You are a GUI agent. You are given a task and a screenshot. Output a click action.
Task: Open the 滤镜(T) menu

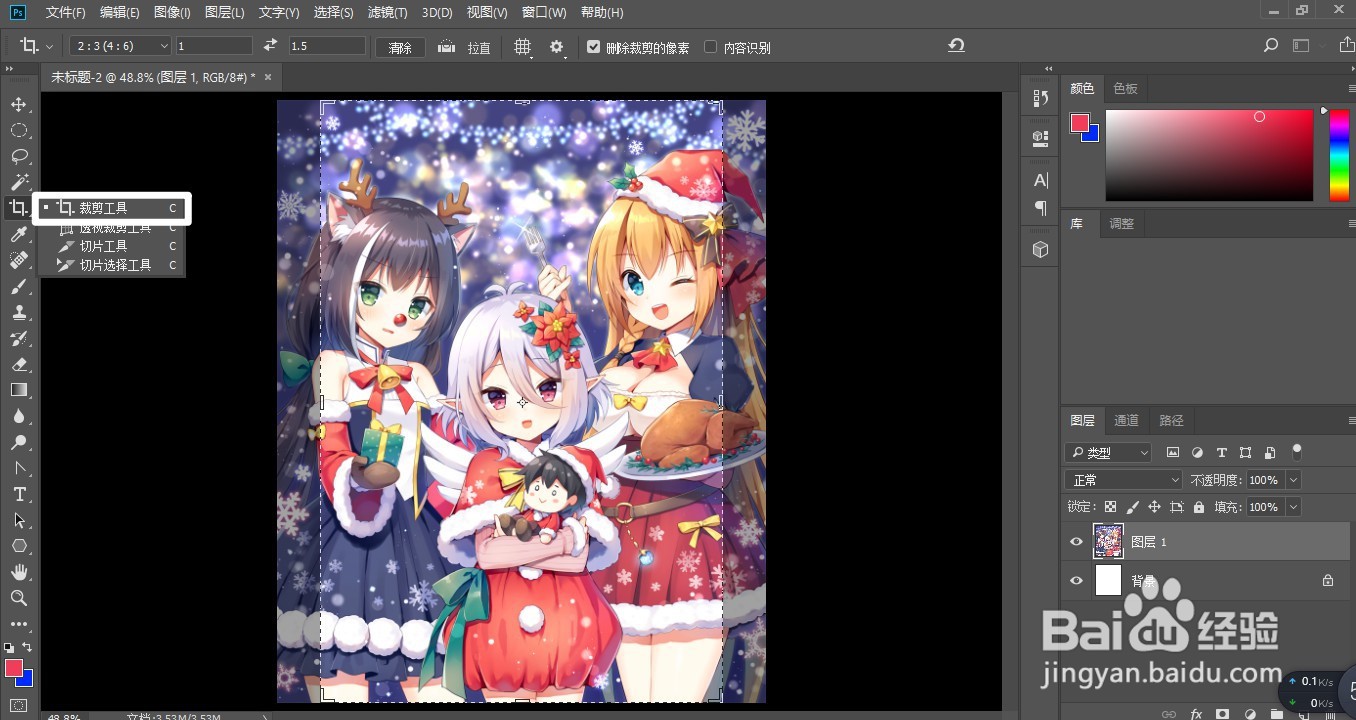[387, 13]
